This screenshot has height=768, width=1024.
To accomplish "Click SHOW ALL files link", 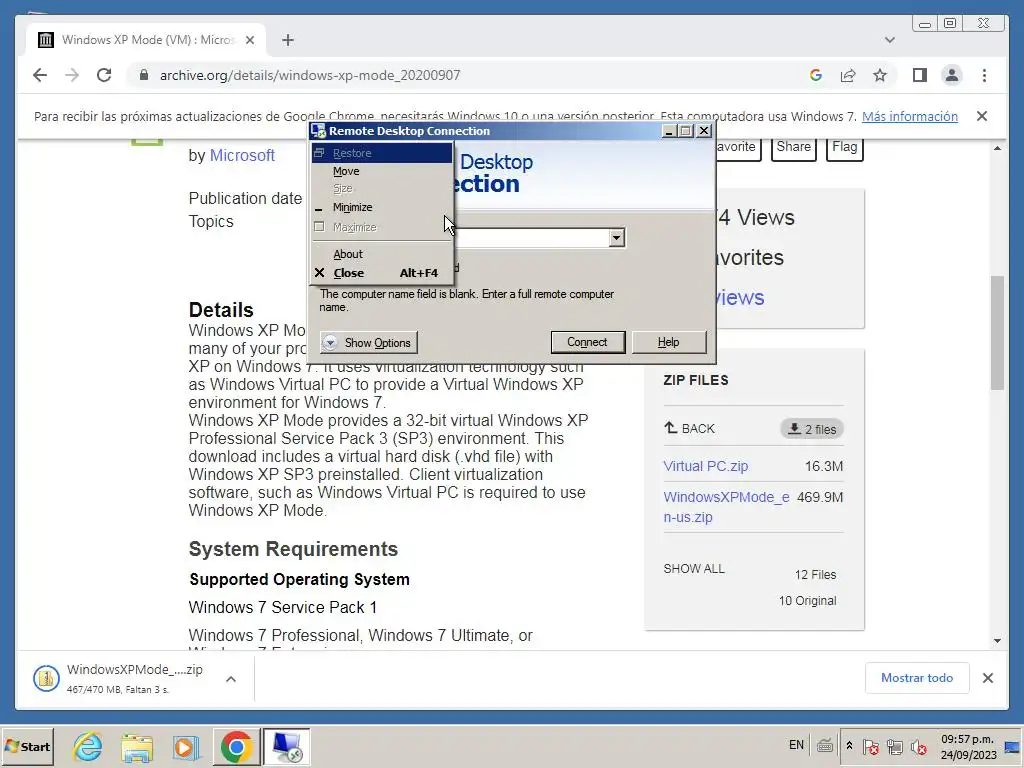I will [x=694, y=569].
